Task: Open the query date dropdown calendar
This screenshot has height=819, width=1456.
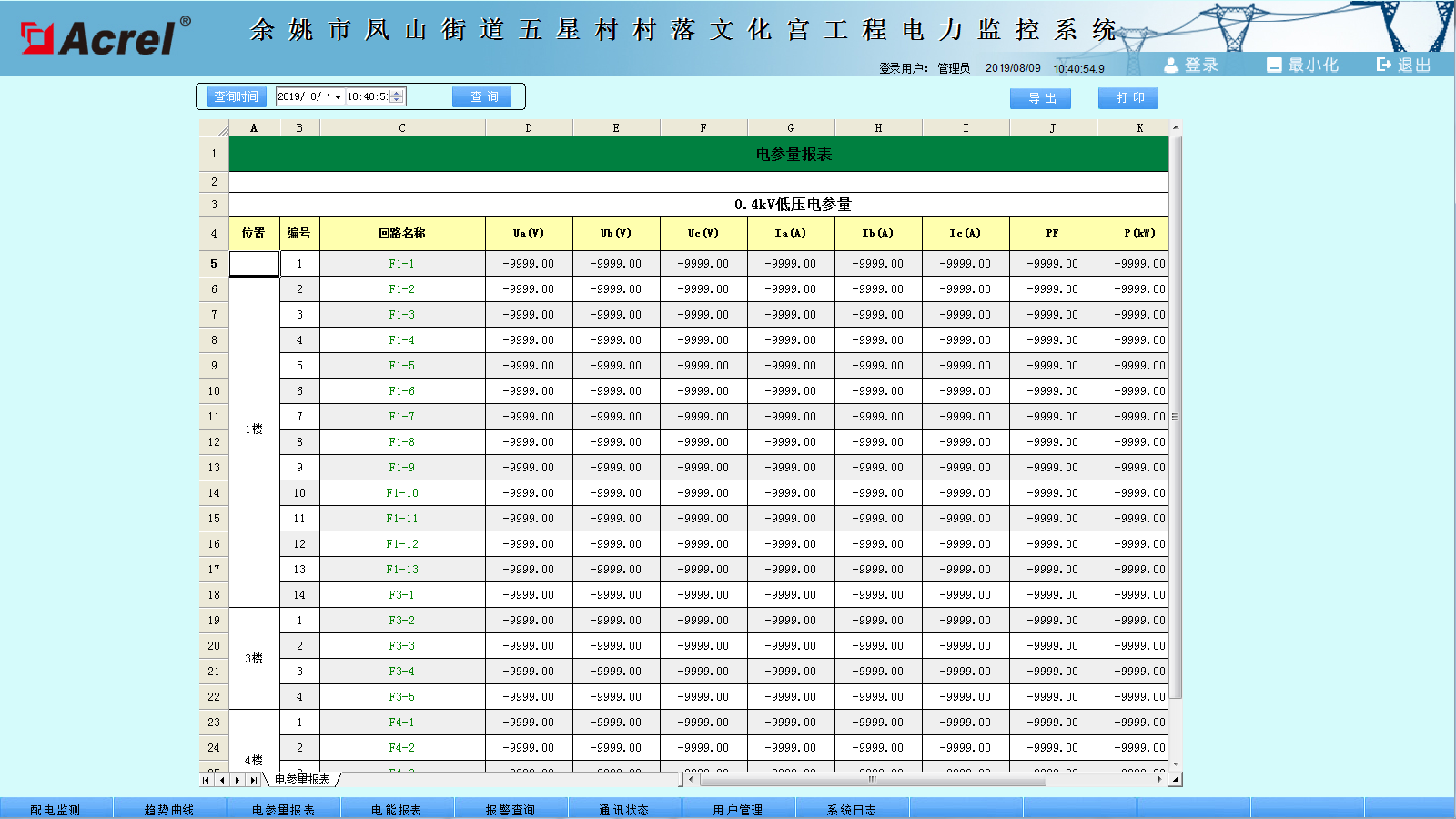Action: [338, 97]
